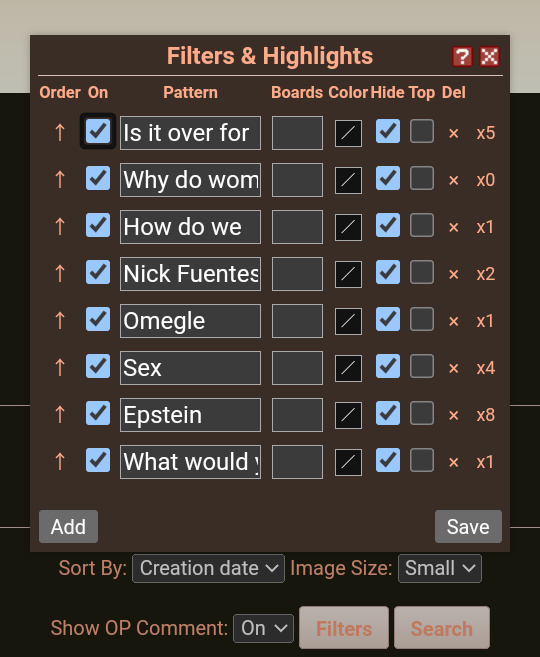Viewport: 540px width, 657px height.
Task: Click the Filters button
Action: coord(344,628)
